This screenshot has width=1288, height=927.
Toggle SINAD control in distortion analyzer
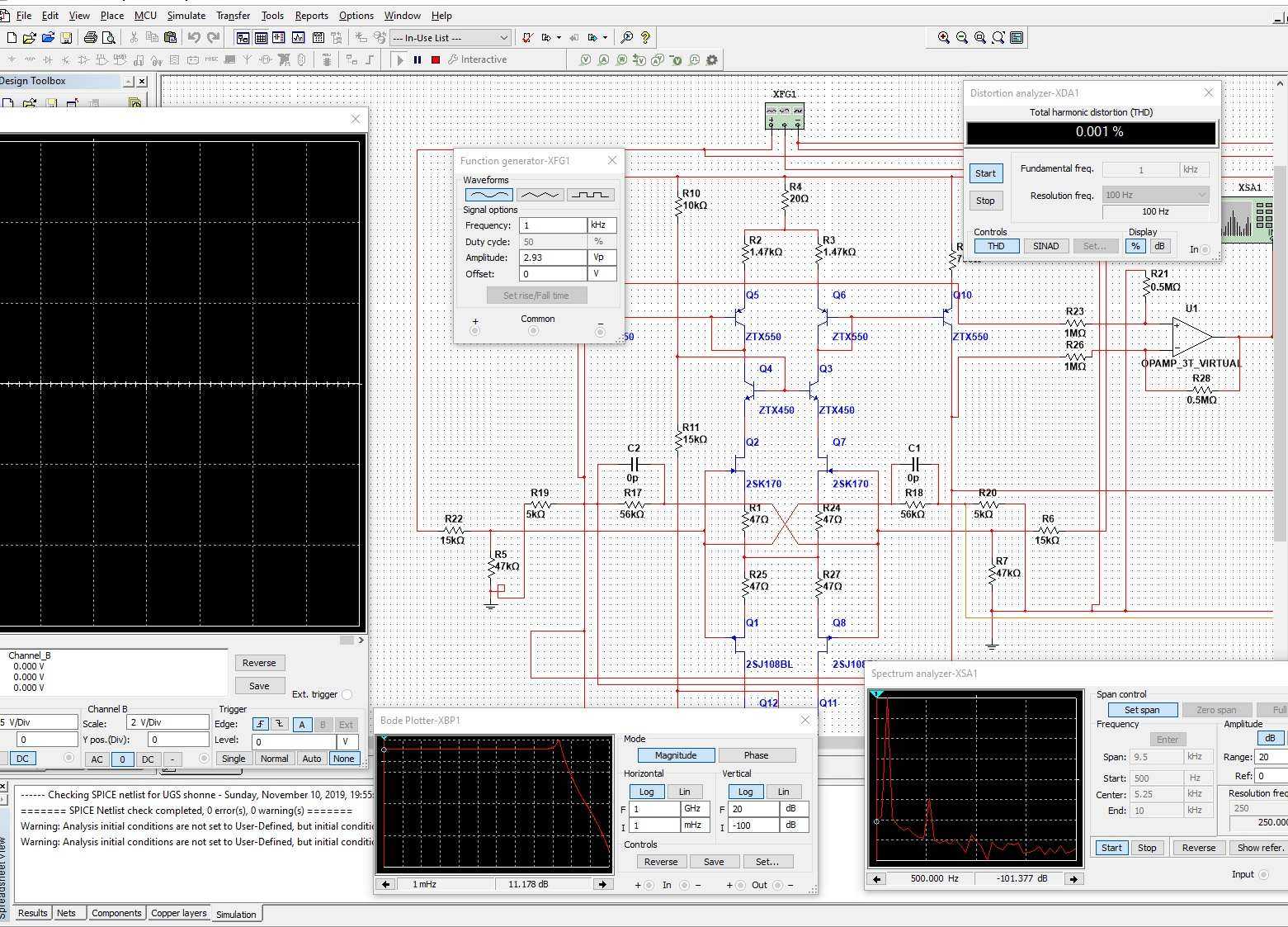(x=1045, y=246)
